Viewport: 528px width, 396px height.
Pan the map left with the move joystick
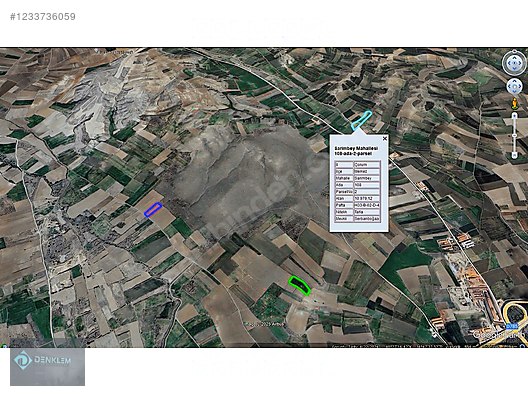click(509, 86)
